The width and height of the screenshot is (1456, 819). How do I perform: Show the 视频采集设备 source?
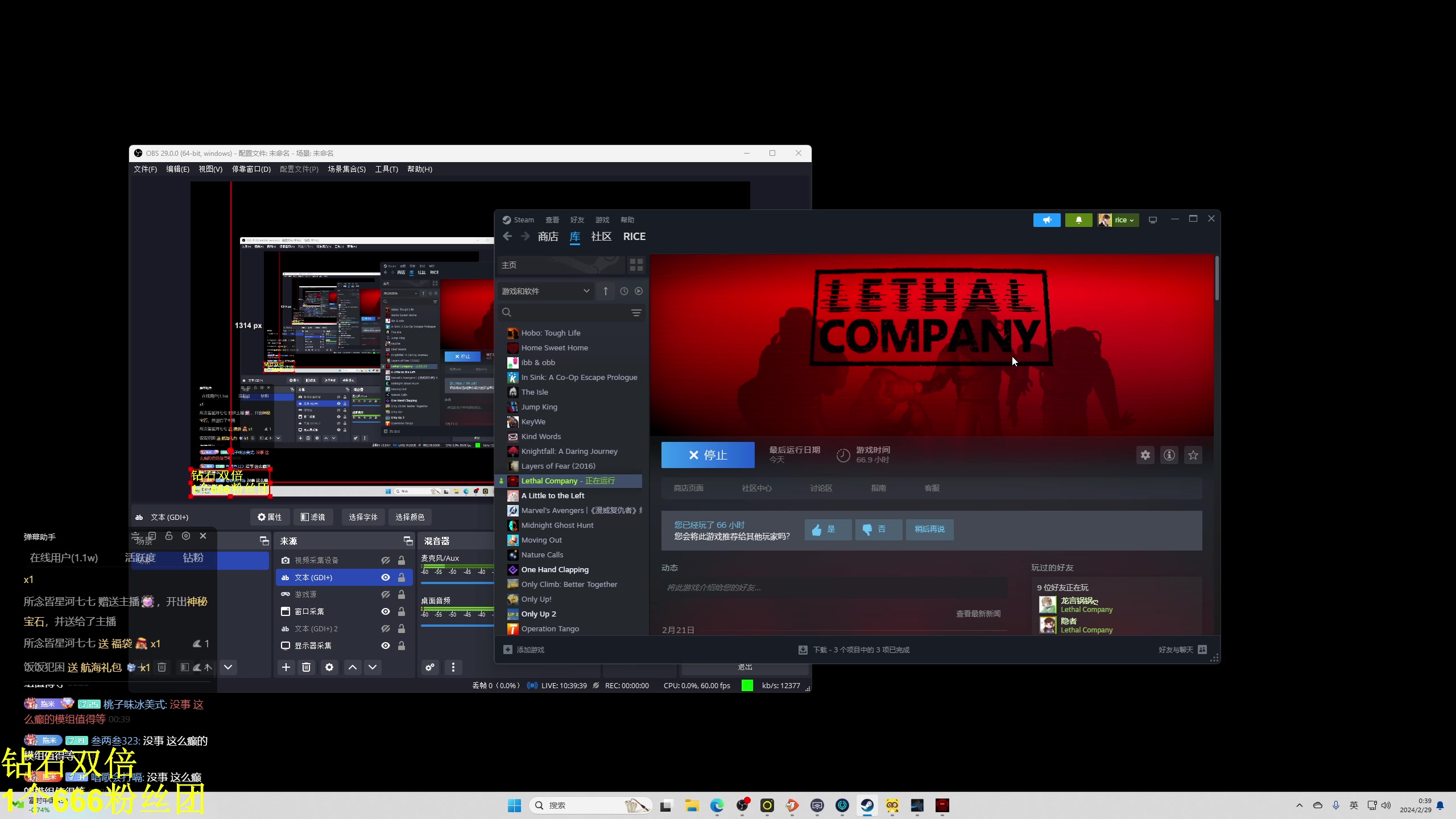pyautogui.click(x=386, y=560)
